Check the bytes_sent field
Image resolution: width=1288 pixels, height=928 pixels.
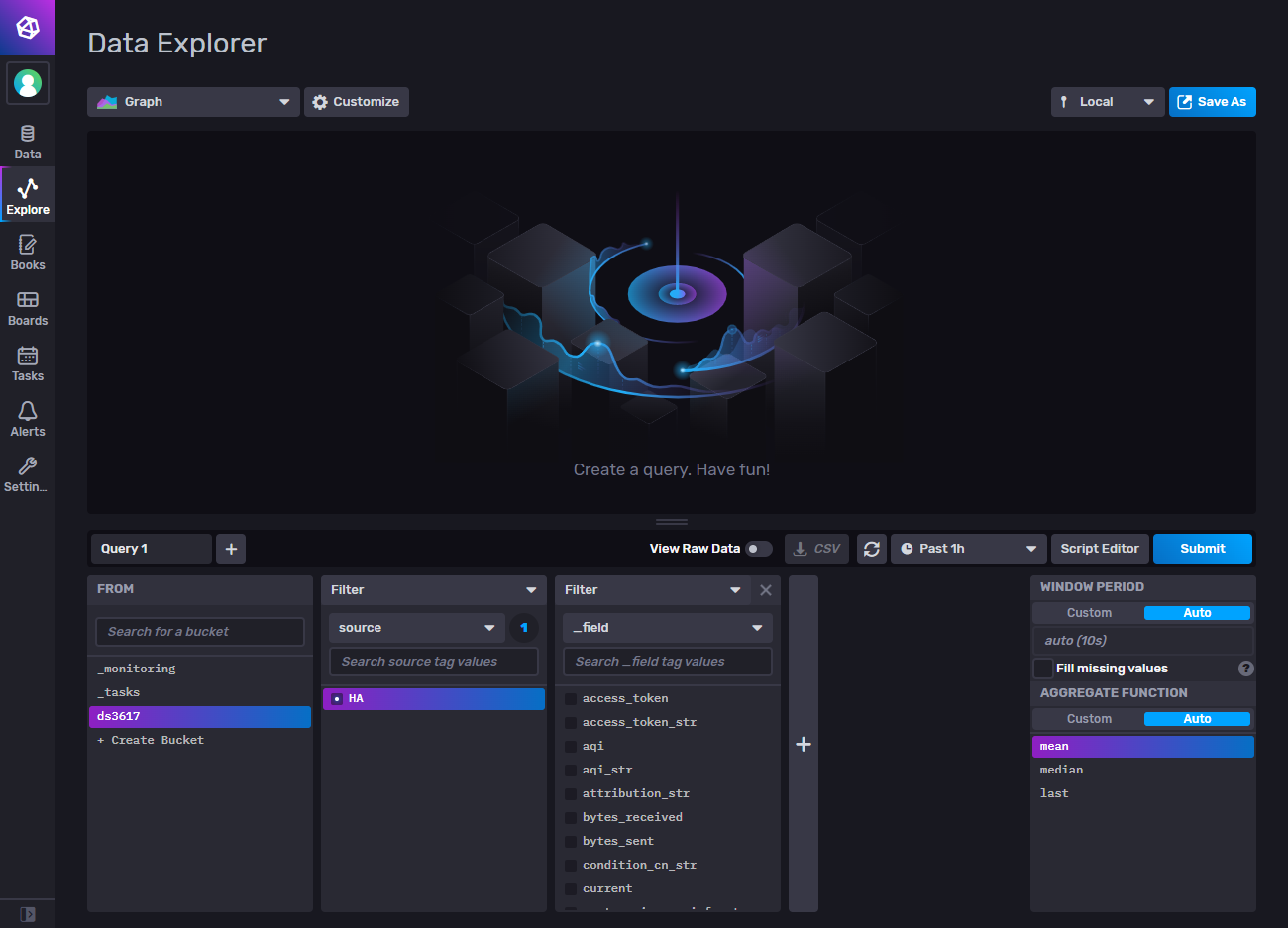click(x=571, y=842)
